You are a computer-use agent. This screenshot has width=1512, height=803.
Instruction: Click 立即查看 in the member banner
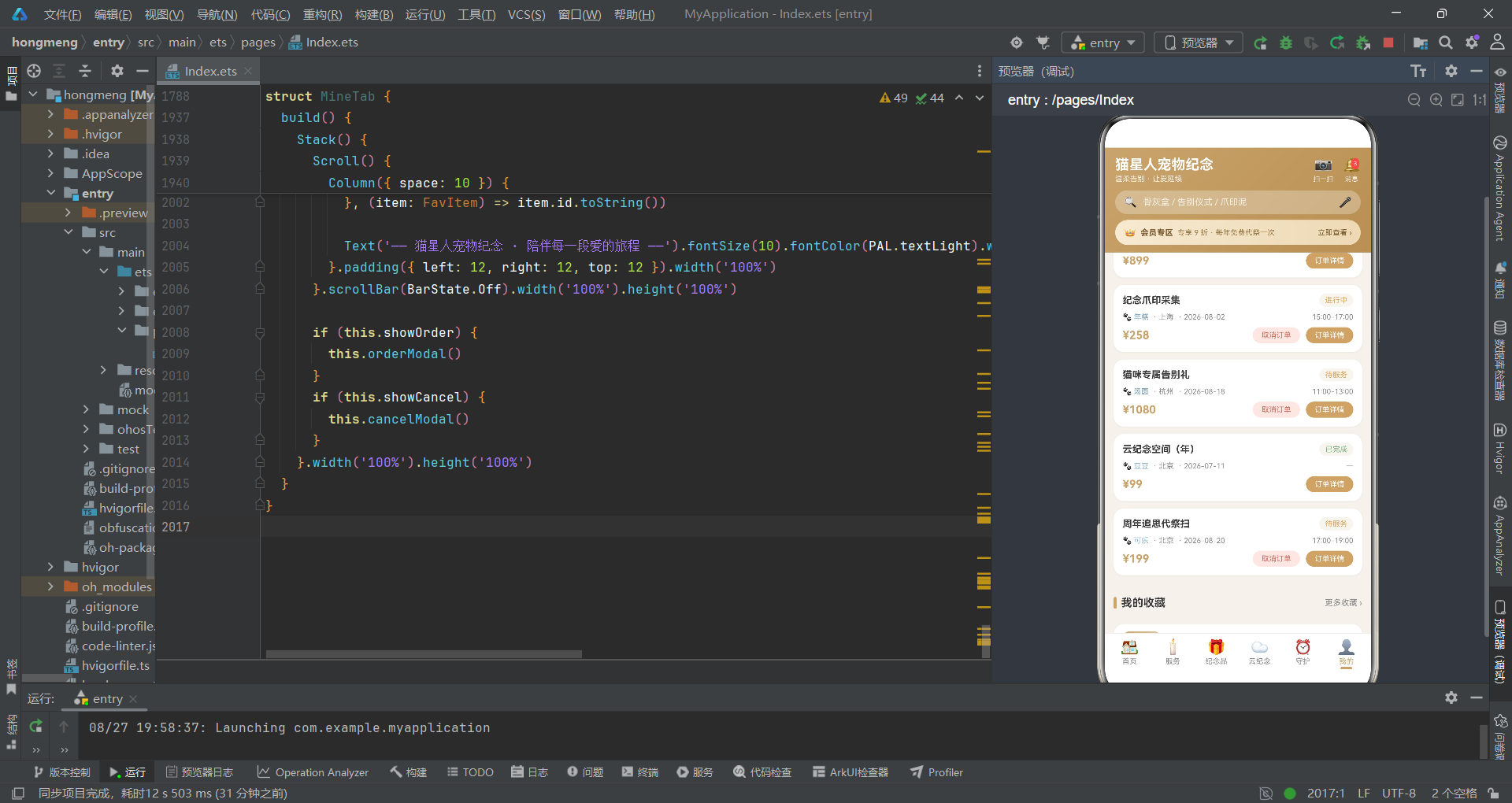click(1334, 233)
